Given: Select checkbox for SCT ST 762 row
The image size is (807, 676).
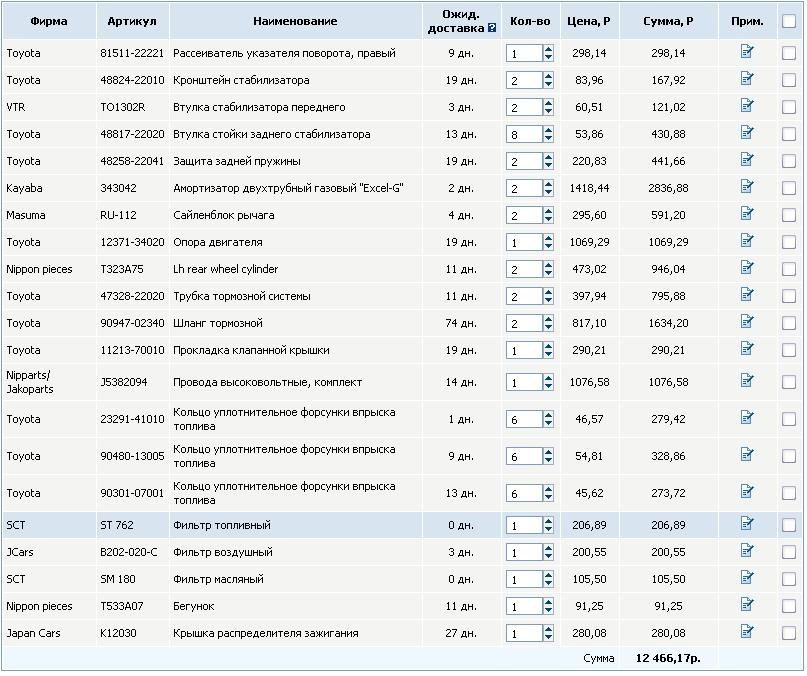Looking at the screenshot, I should [x=788, y=525].
